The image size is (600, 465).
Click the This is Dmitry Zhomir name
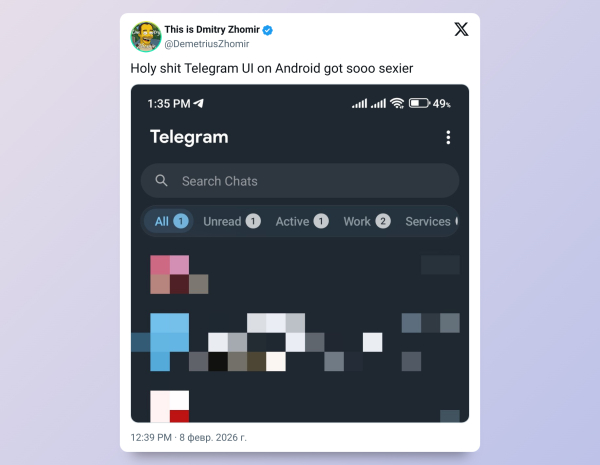tap(212, 29)
